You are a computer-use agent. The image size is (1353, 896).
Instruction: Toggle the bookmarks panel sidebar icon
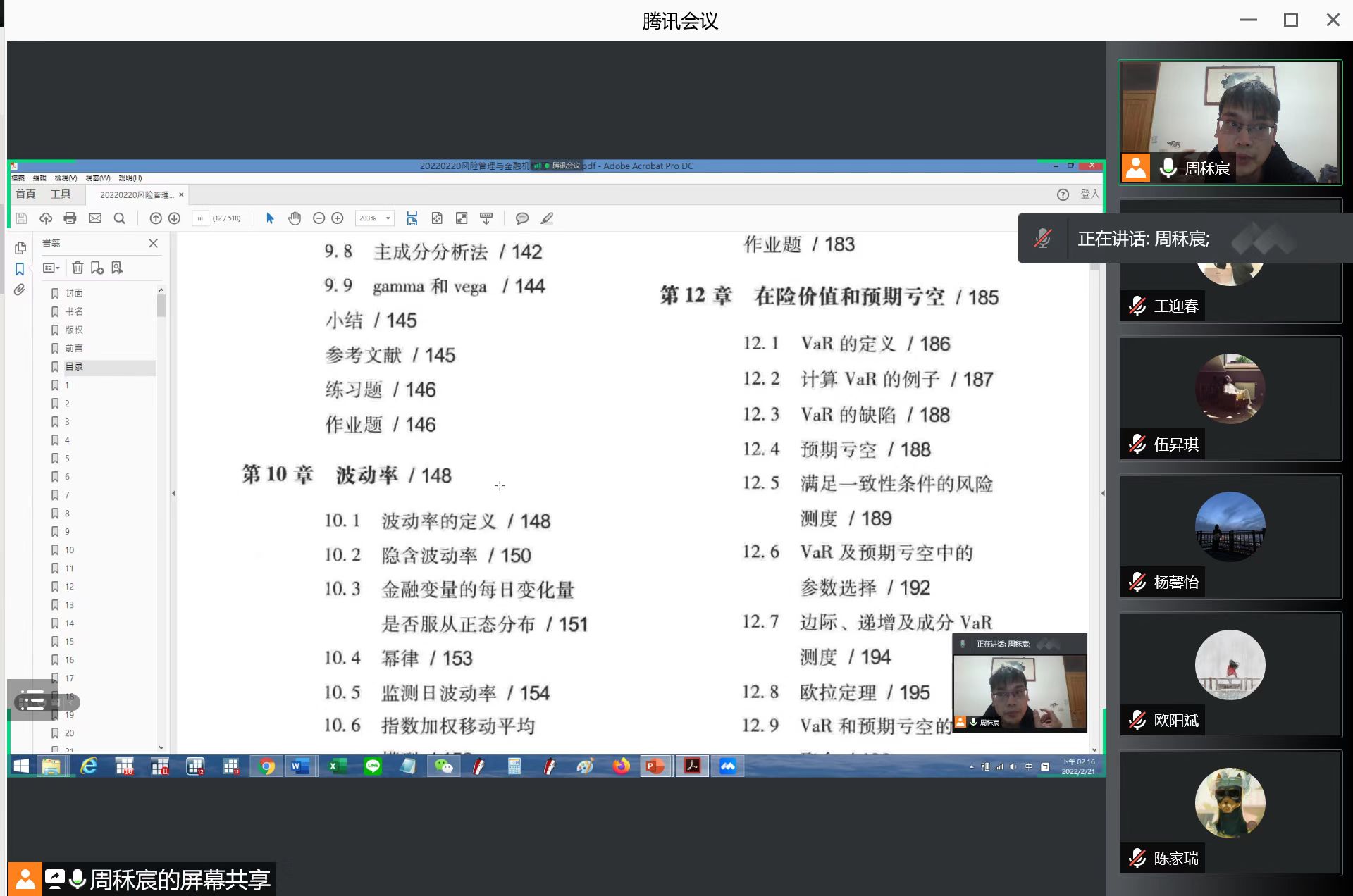click(20, 269)
